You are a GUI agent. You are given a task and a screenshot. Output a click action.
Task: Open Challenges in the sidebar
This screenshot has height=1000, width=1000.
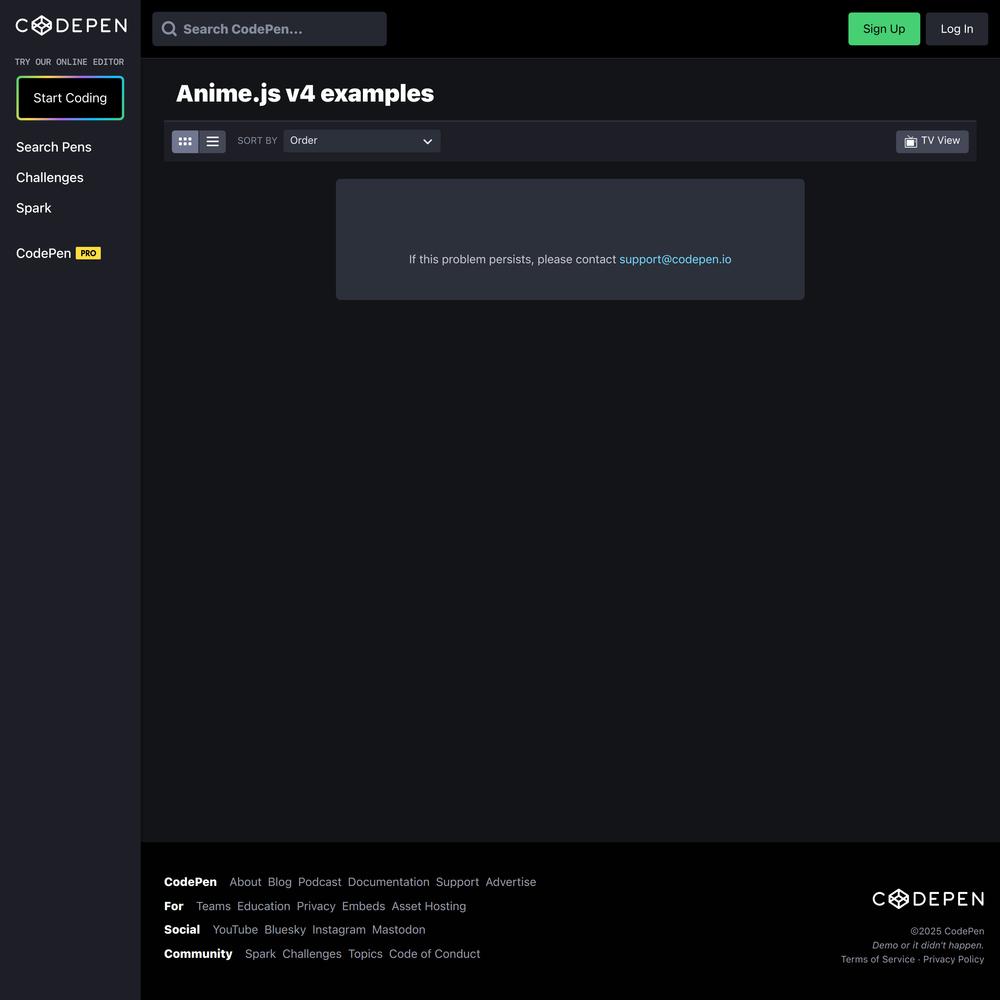tap(50, 178)
